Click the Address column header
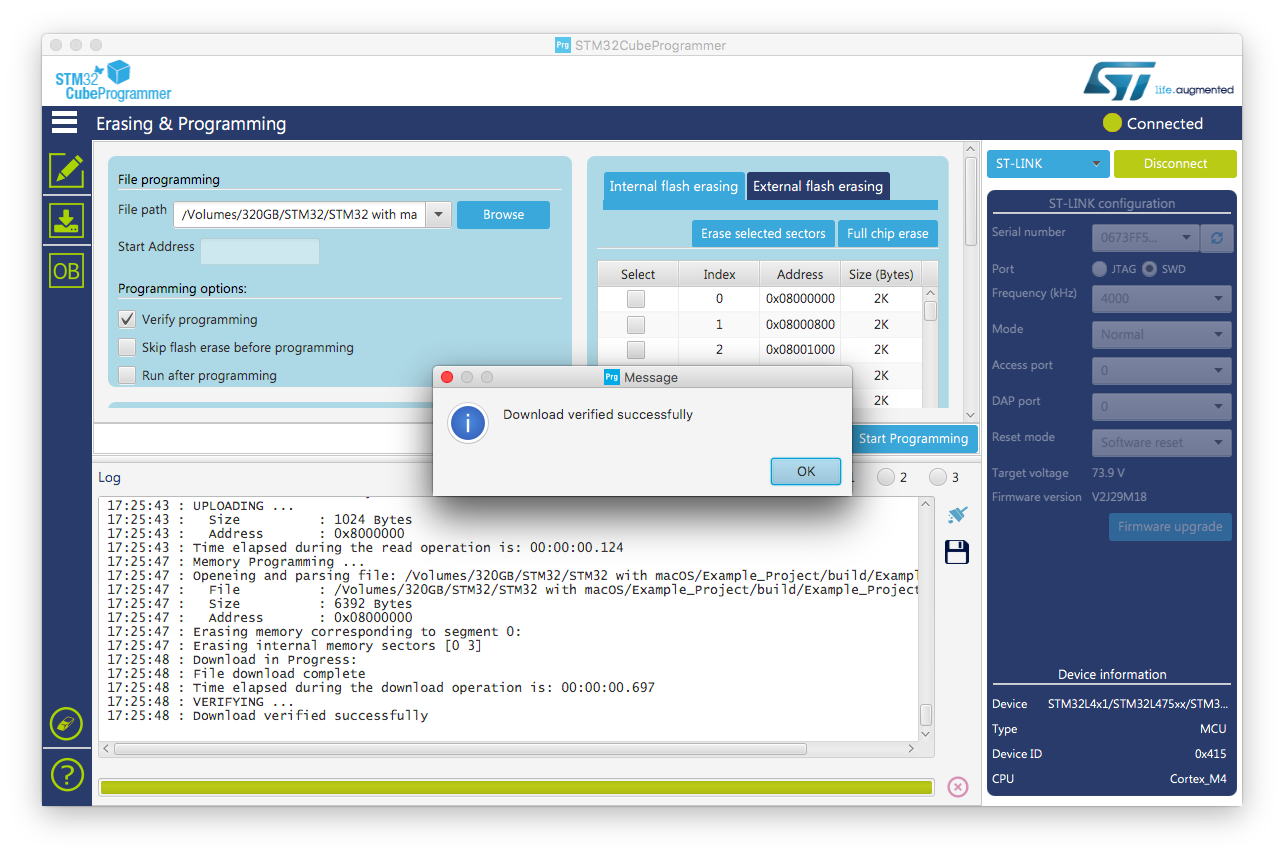This screenshot has height=856, width=1284. pyautogui.click(x=800, y=274)
